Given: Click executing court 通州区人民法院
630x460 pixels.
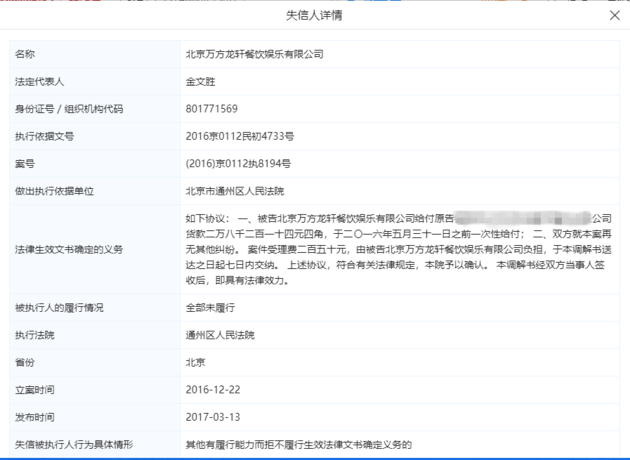Looking at the screenshot, I should click(x=220, y=335).
